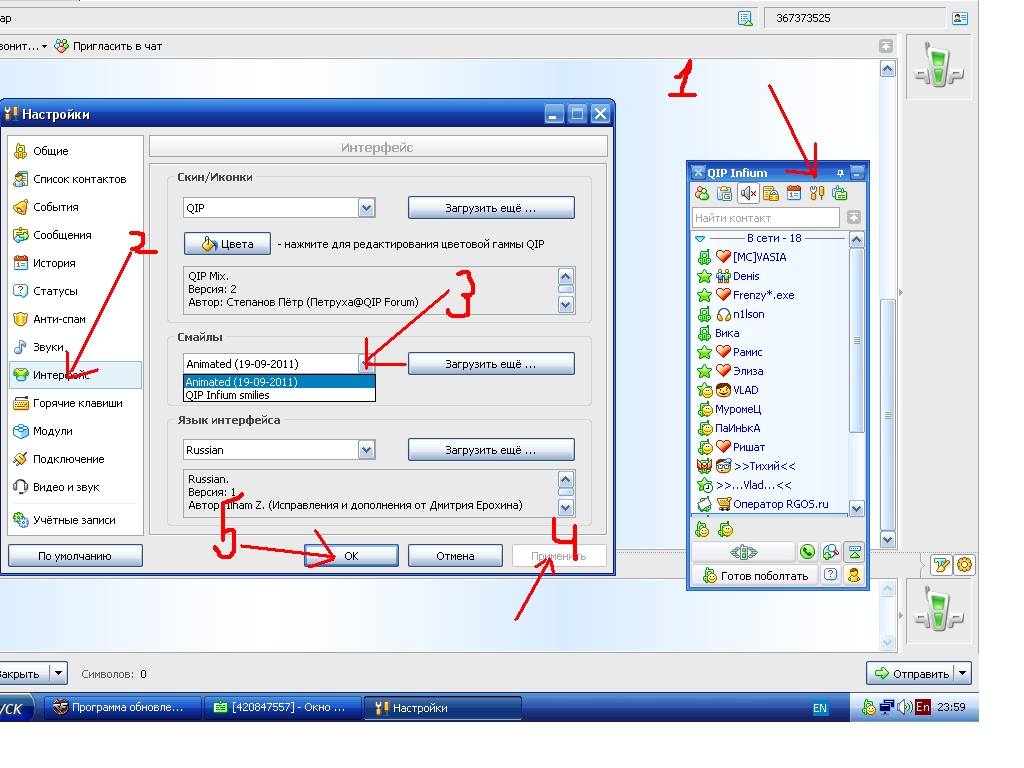Click the Звуки music note icon
The height and width of the screenshot is (768, 1024).
(x=21, y=347)
